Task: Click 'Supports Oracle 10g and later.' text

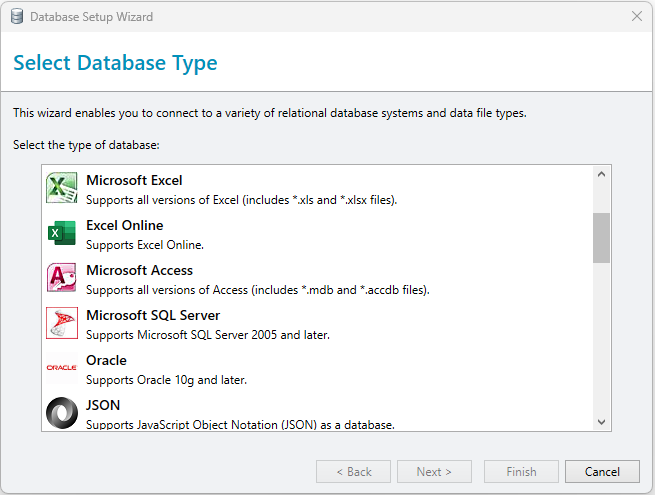Action: (x=166, y=380)
